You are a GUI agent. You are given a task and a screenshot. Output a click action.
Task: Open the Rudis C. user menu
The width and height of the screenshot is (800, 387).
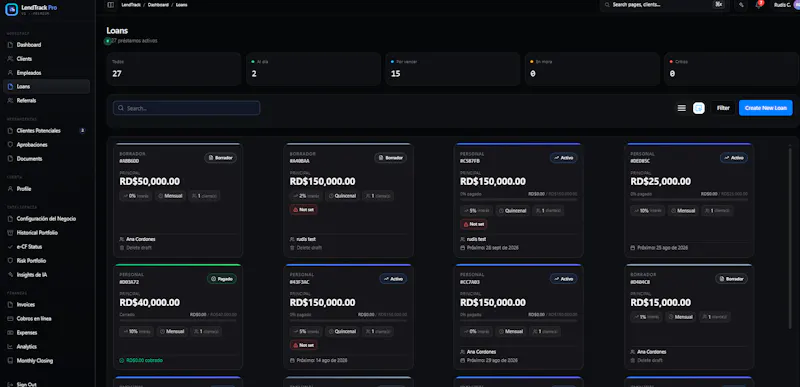pos(786,5)
